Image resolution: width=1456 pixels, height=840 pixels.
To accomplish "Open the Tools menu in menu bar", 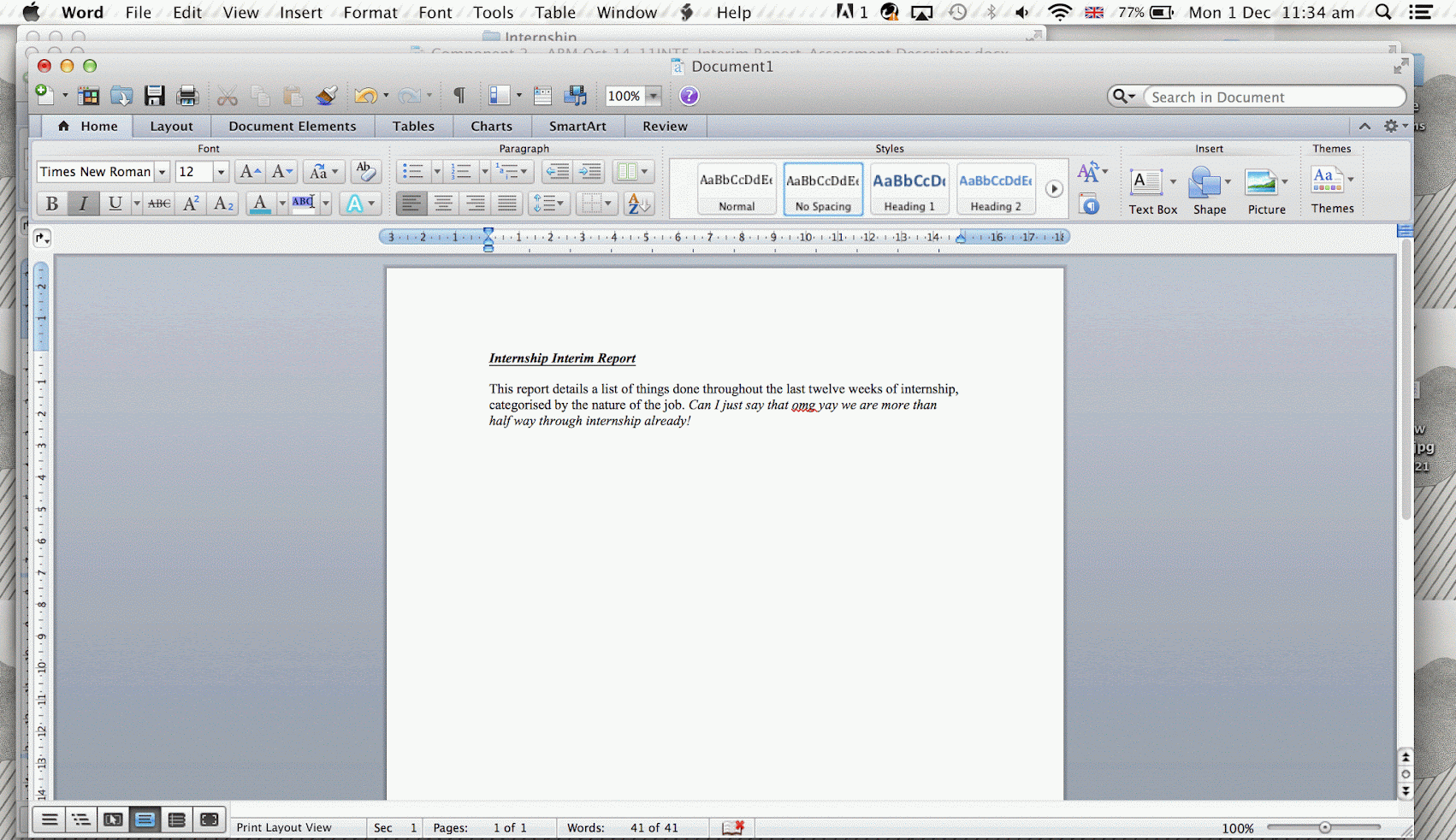I will (x=494, y=12).
